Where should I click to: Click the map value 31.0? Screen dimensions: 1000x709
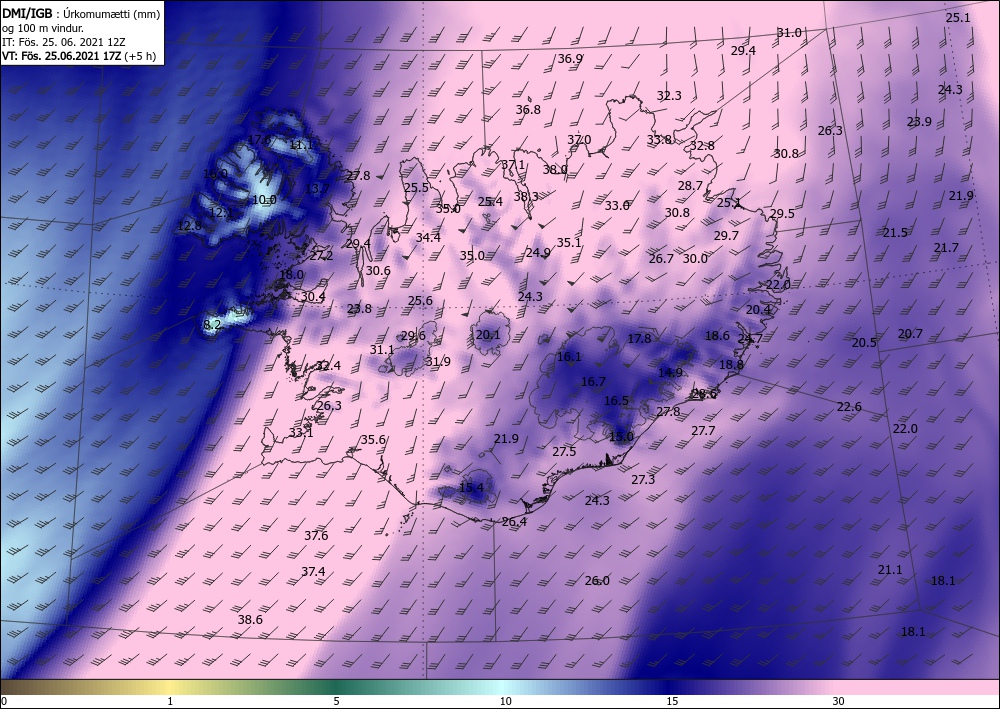coord(789,33)
